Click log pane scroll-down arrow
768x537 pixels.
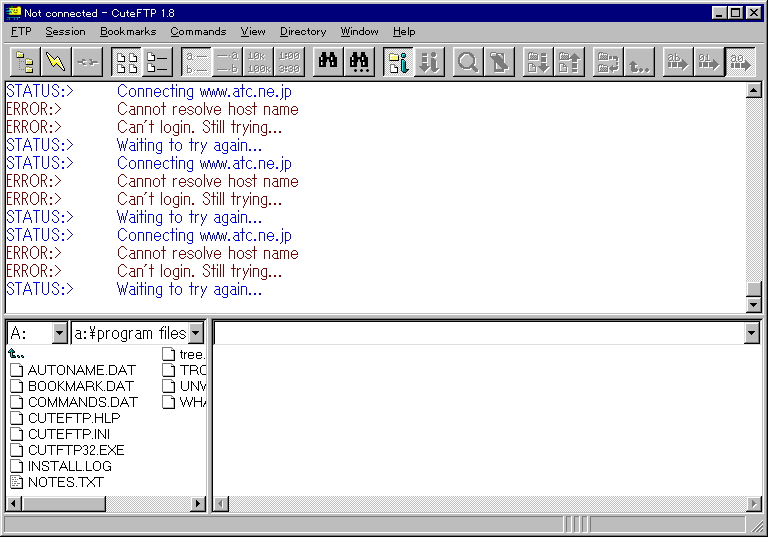click(x=753, y=305)
